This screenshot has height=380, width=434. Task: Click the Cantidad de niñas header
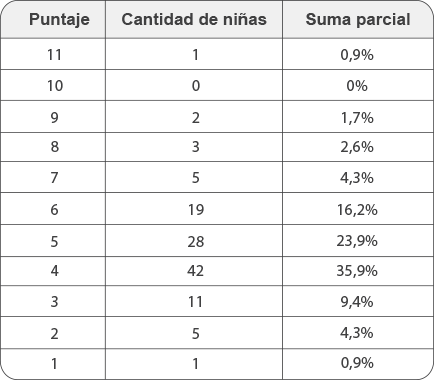pyautogui.click(x=194, y=19)
